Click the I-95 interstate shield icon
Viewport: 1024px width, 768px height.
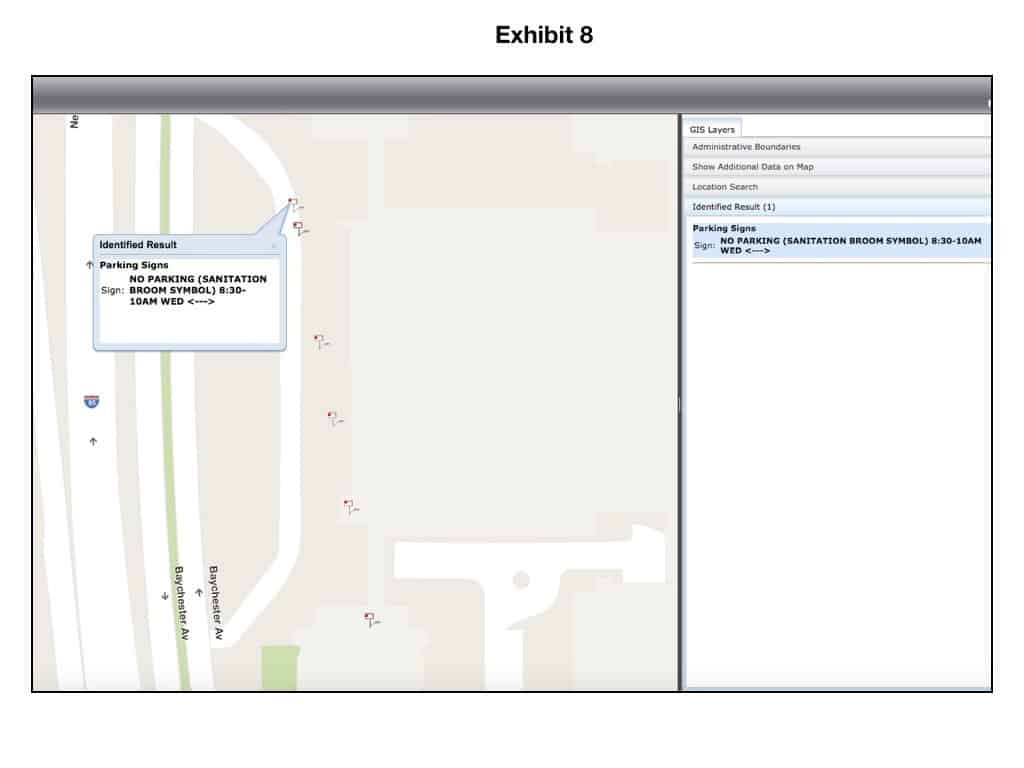click(91, 402)
